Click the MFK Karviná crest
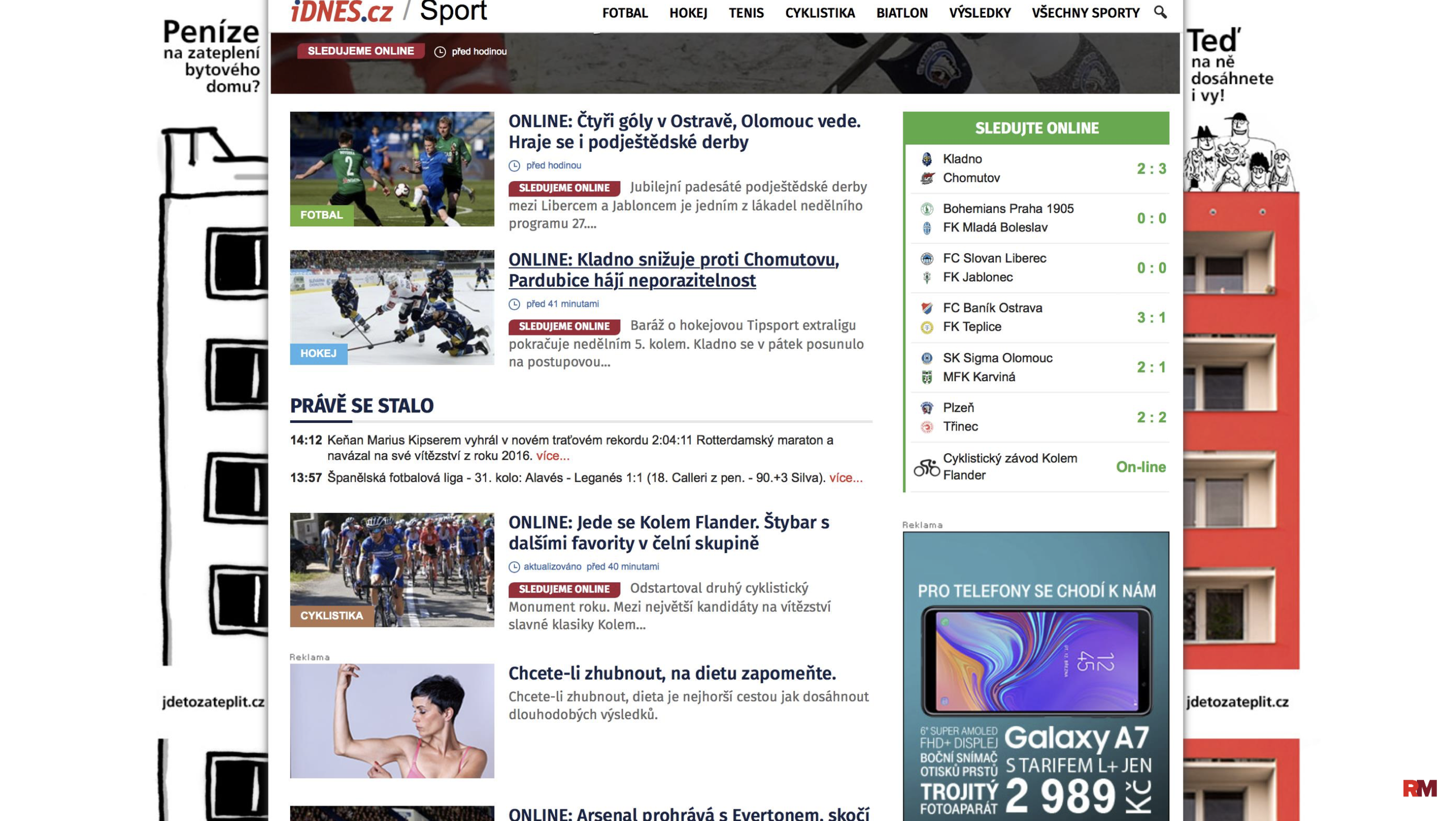 point(927,377)
